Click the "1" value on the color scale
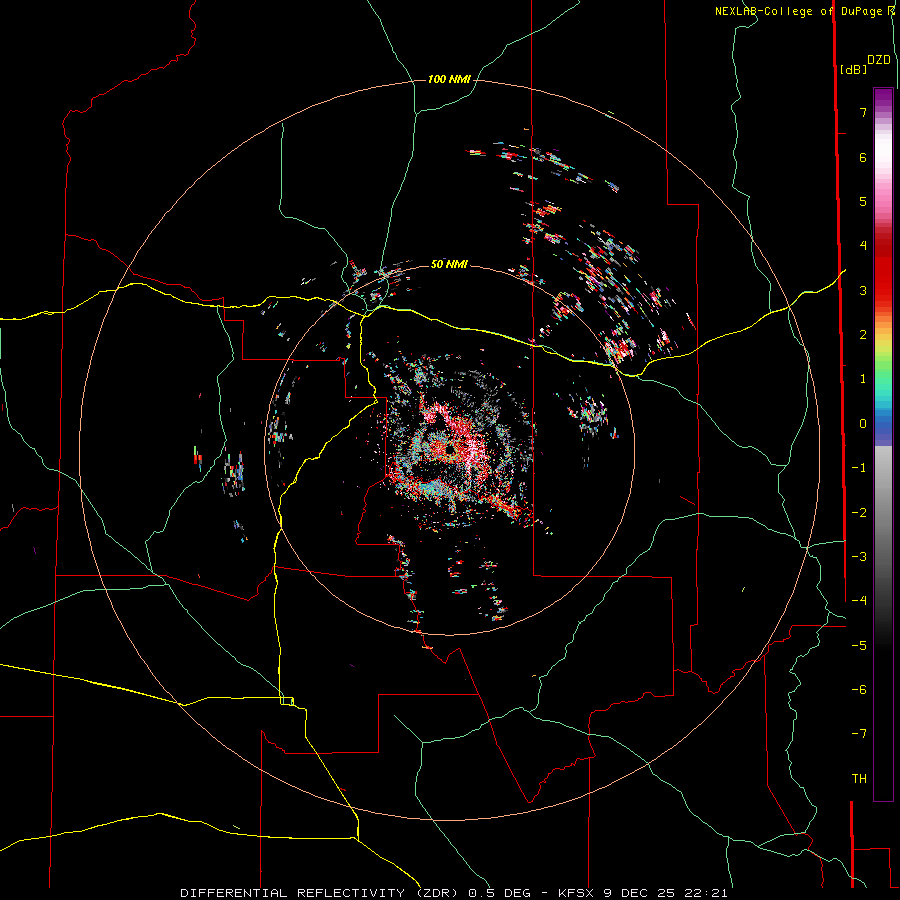The width and height of the screenshot is (900, 900). tap(863, 379)
